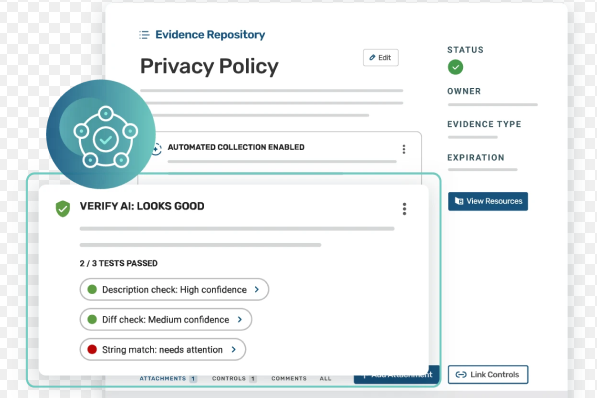The height and width of the screenshot is (398, 597).
Task: Expand the Diff check chevron
Action: 240,320
